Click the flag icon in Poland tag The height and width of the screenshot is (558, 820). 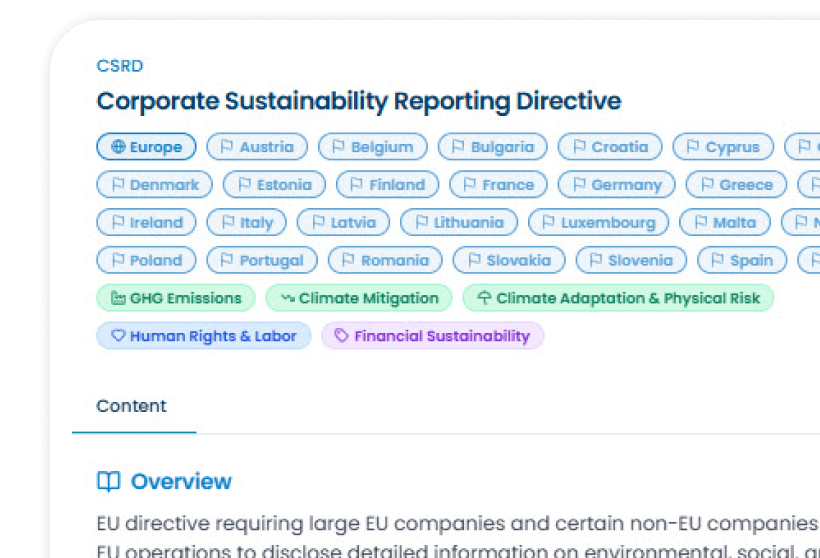(118, 259)
